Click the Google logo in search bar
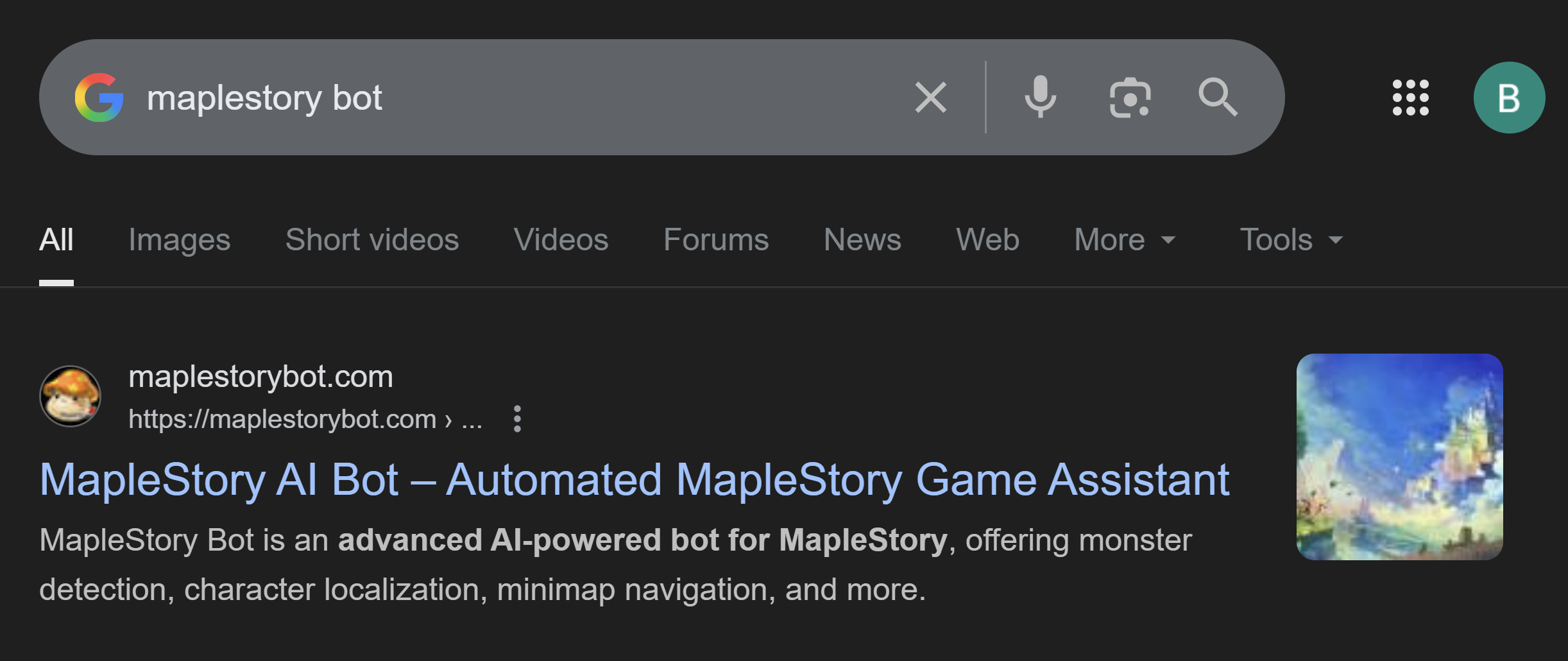Screen dimensions: 1568x661 99,98
